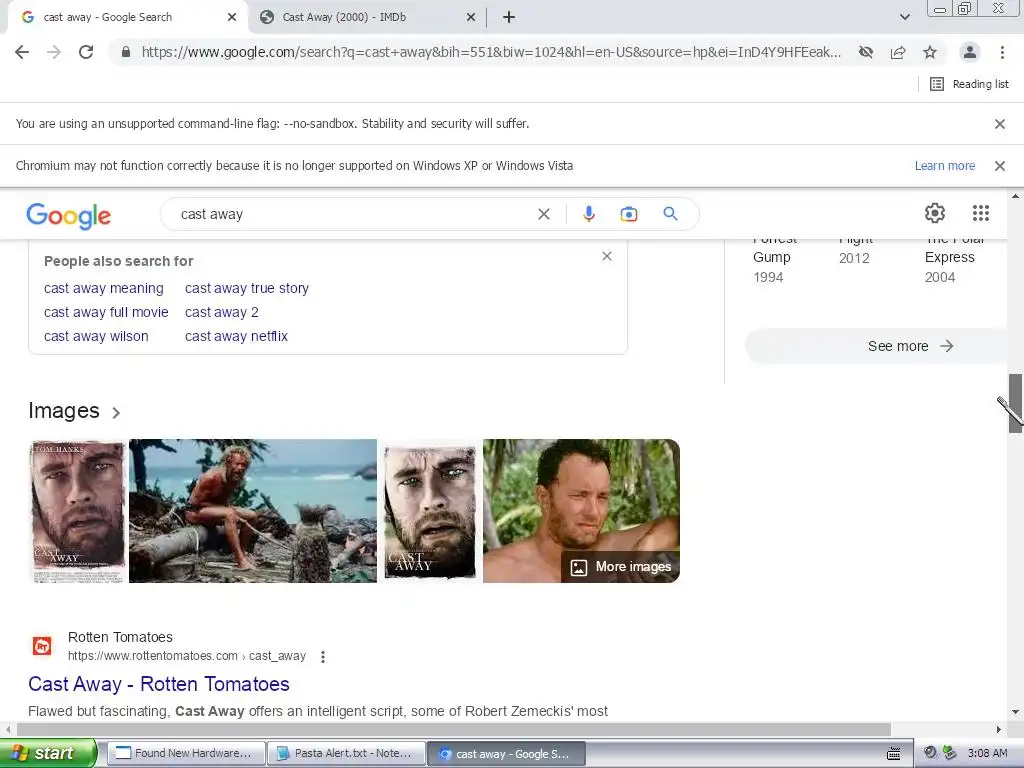The image size is (1024, 768).
Task: Share this page icon in address bar
Action: pos(898,52)
